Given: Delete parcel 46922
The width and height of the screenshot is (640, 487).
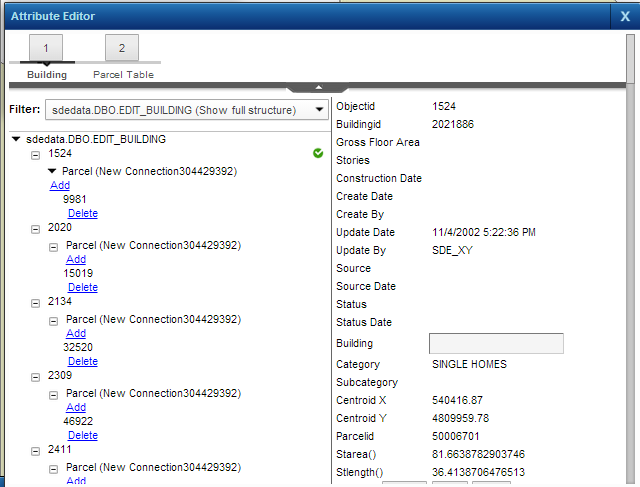Looking at the screenshot, I should (82, 435).
